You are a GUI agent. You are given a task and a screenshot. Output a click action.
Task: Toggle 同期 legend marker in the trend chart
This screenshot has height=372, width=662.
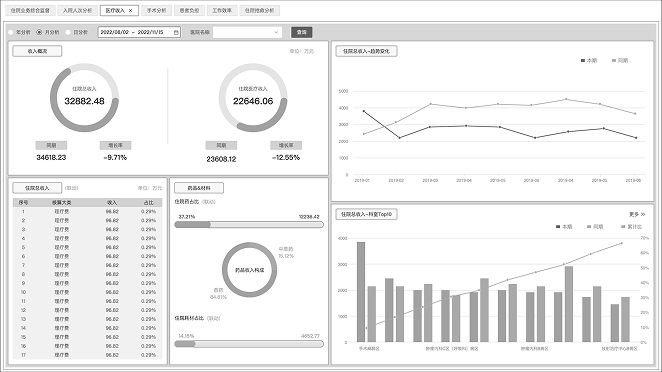(614, 61)
